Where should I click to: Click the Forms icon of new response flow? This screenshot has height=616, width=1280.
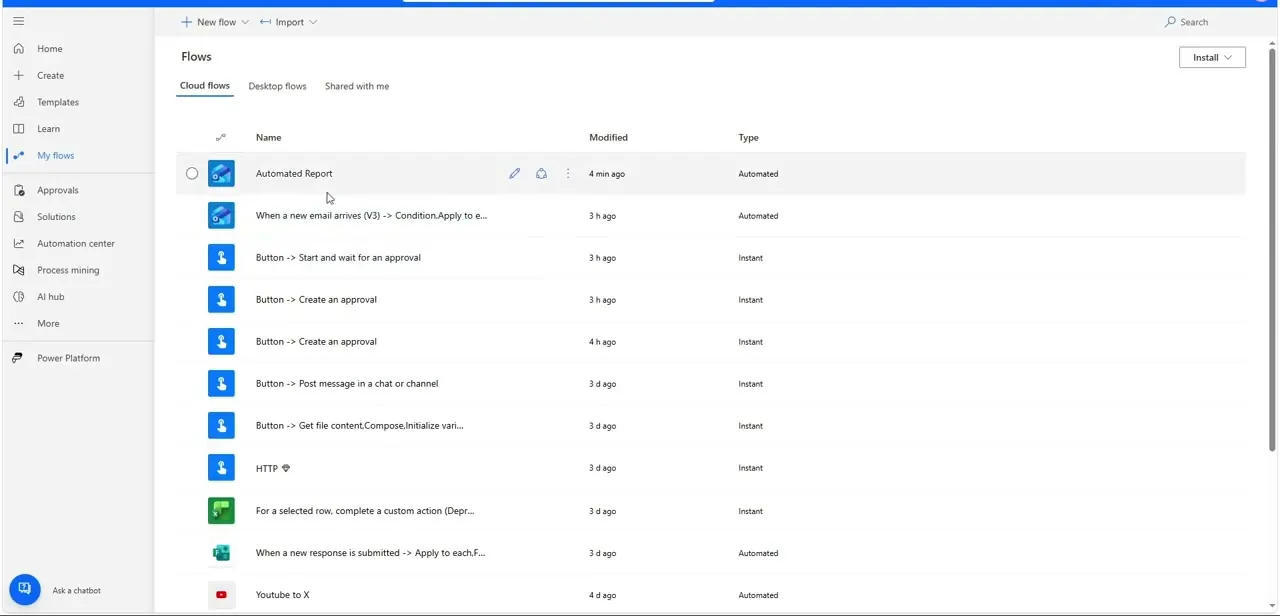(x=221, y=552)
